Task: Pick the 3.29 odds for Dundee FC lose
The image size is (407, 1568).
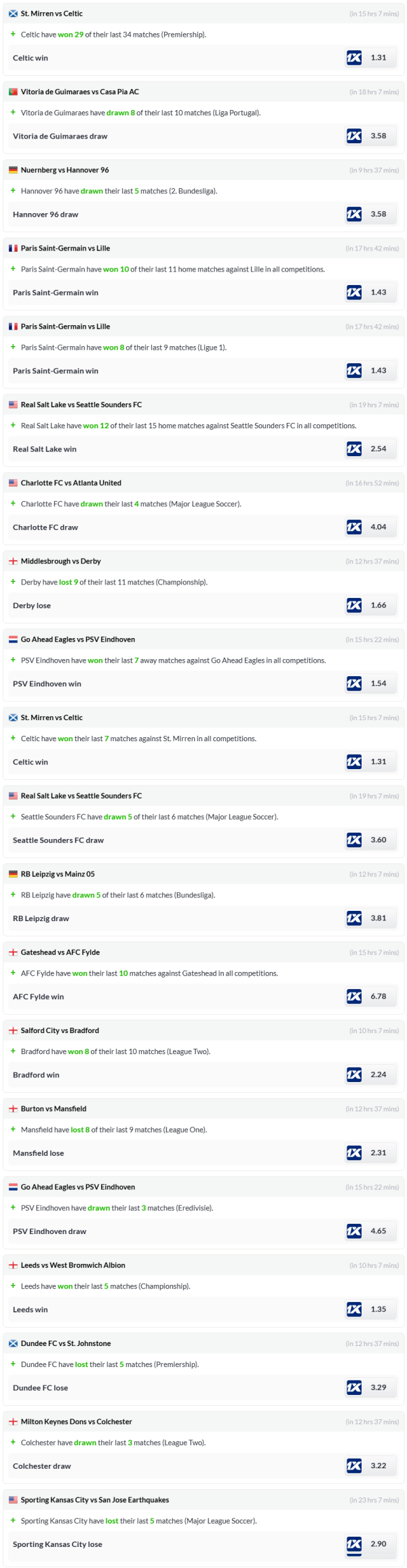Action: click(379, 1387)
